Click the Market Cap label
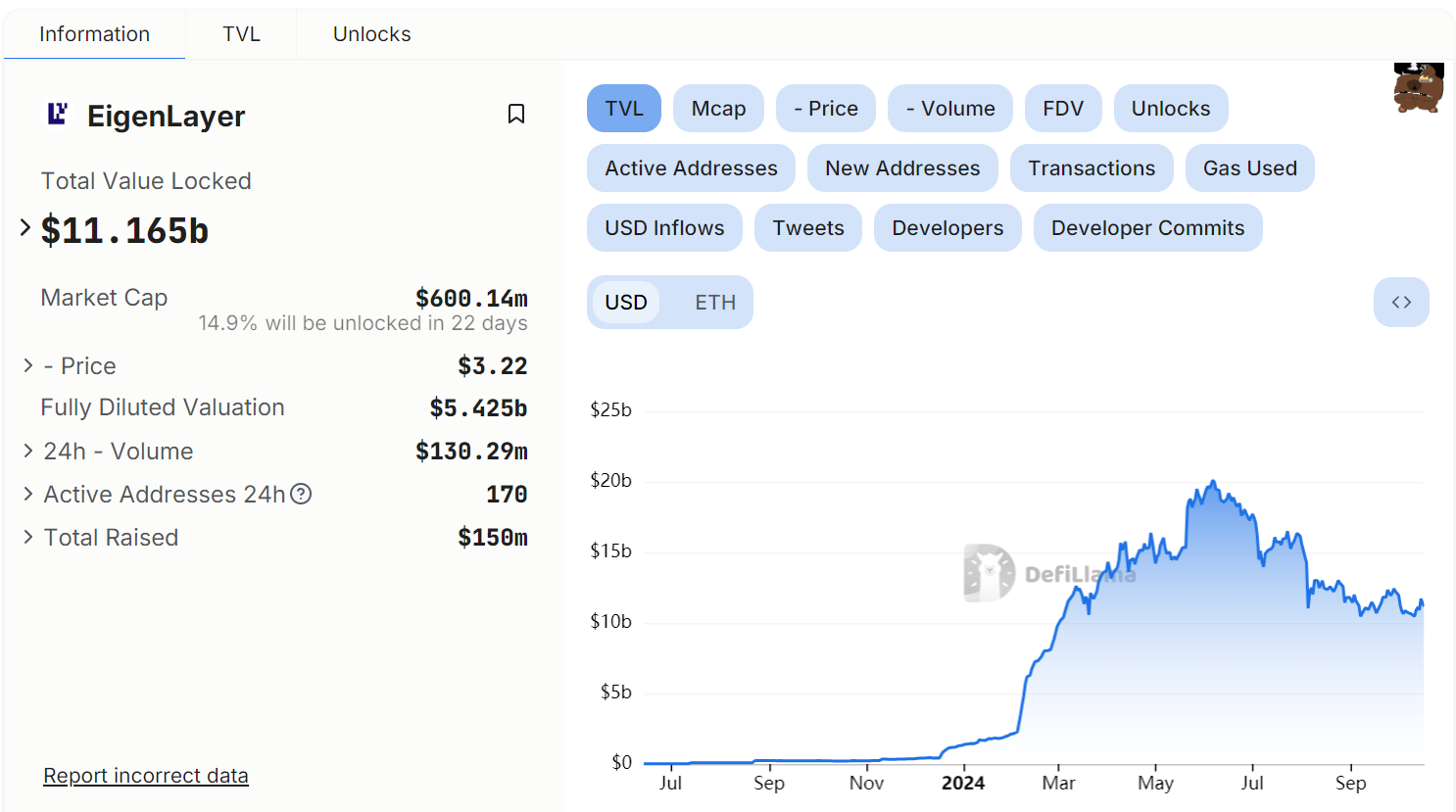The image size is (1456, 812). coord(104,297)
